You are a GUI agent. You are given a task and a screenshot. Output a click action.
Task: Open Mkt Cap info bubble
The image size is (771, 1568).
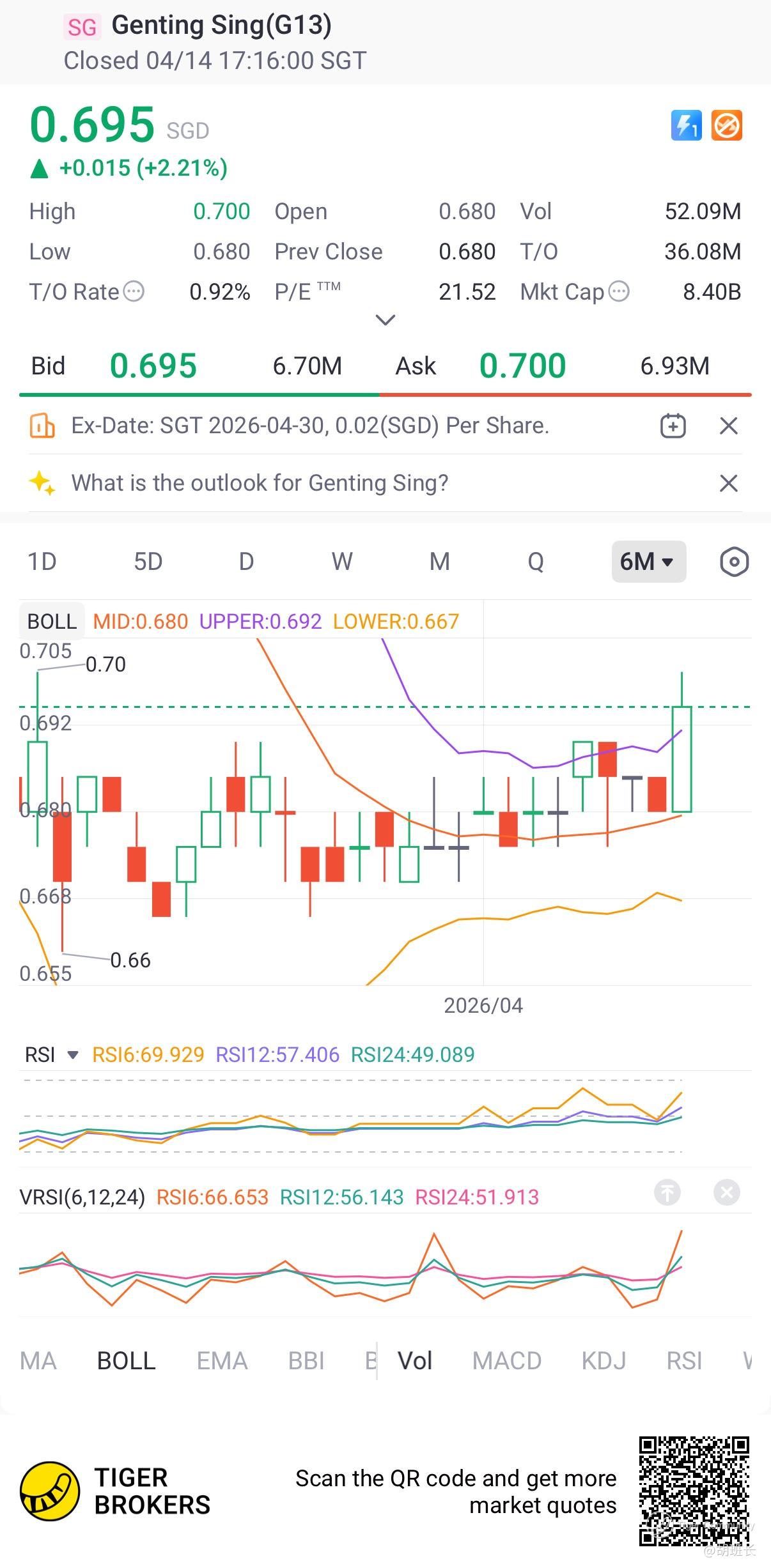point(619,292)
